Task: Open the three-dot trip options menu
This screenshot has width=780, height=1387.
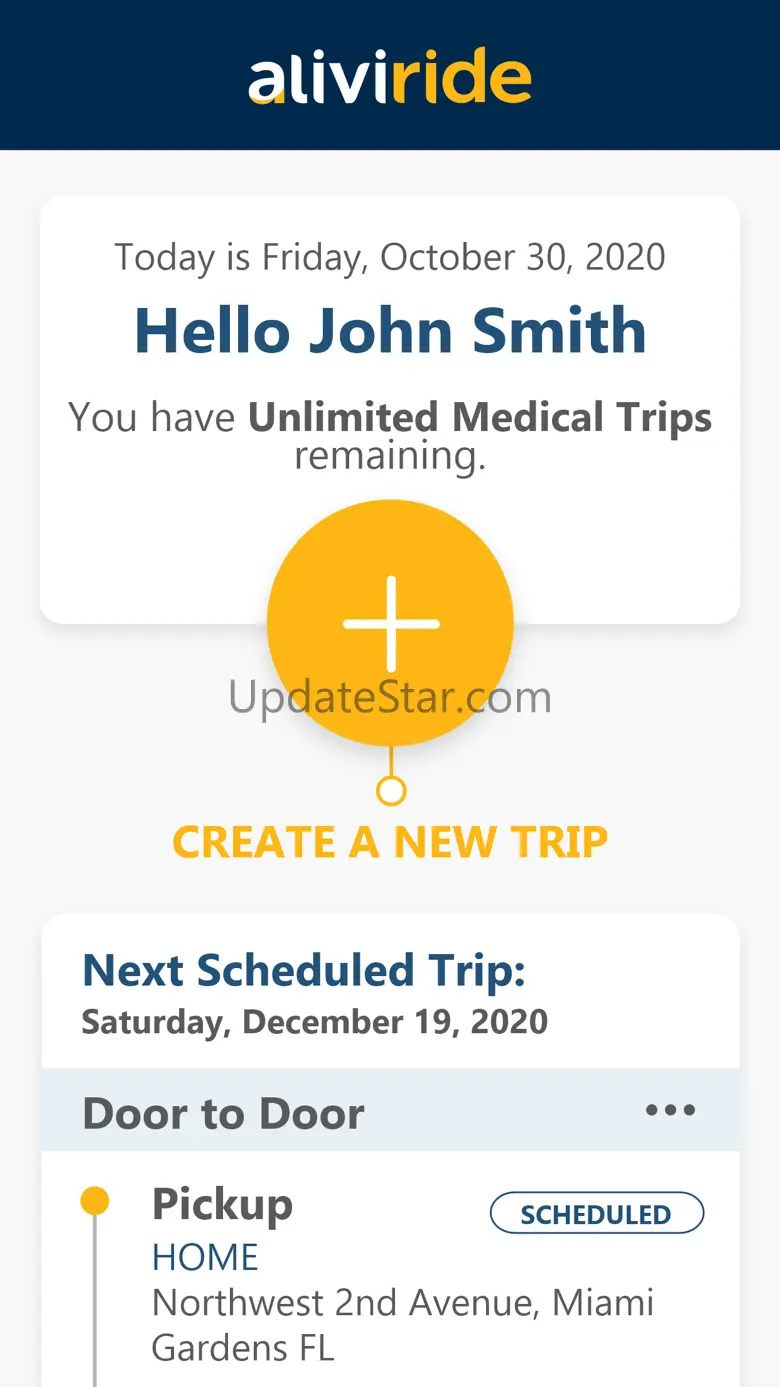Action: click(670, 1110)
